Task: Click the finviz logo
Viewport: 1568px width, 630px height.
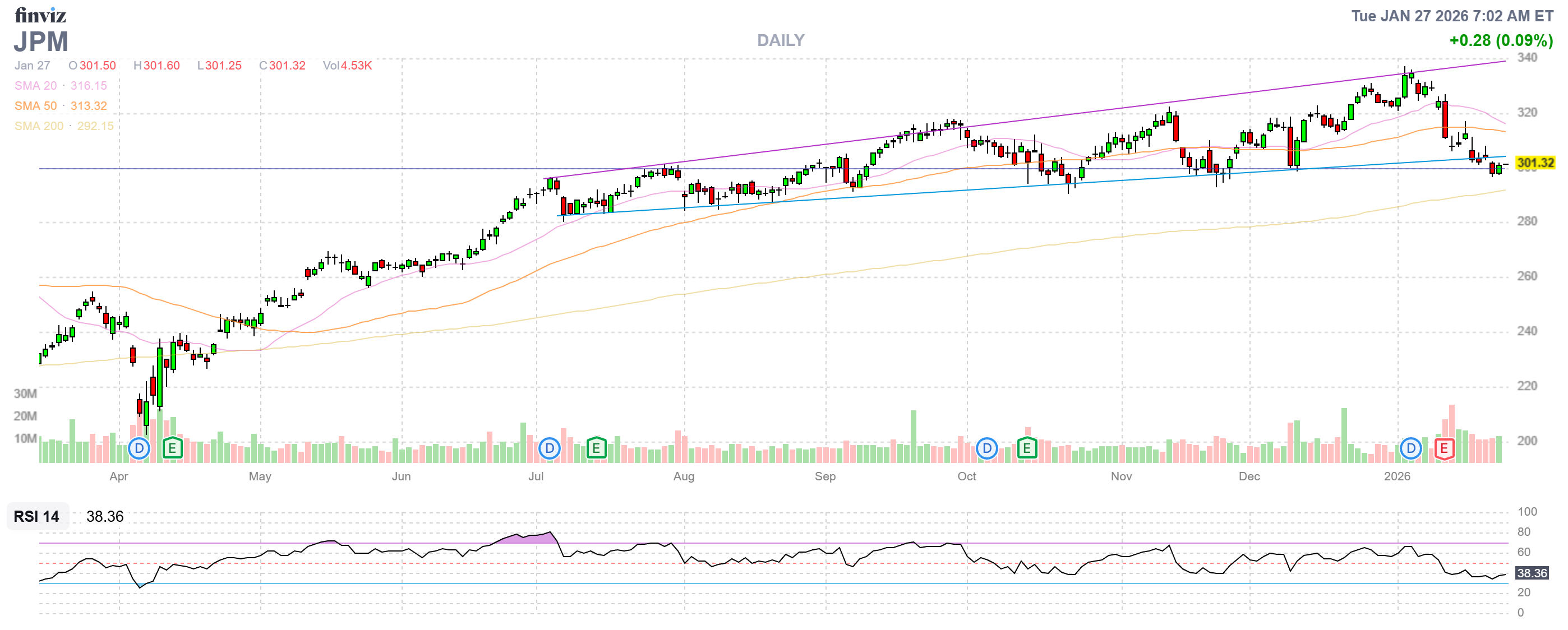Action: point(40,15)
